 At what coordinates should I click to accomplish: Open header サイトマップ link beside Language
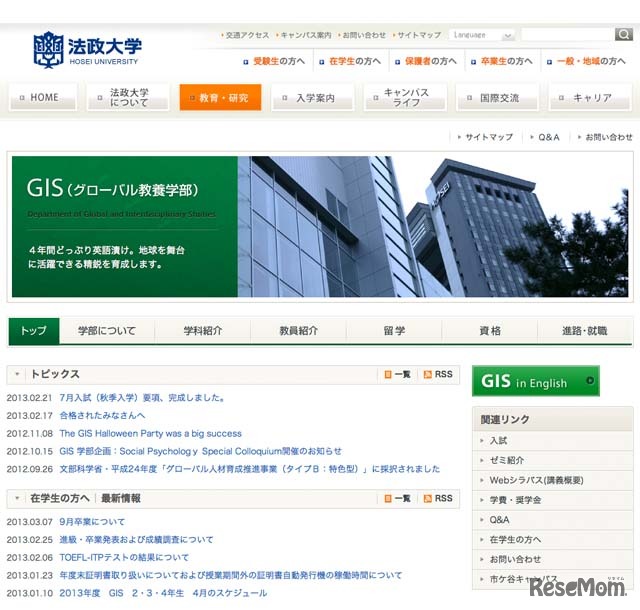pos(419,36)
